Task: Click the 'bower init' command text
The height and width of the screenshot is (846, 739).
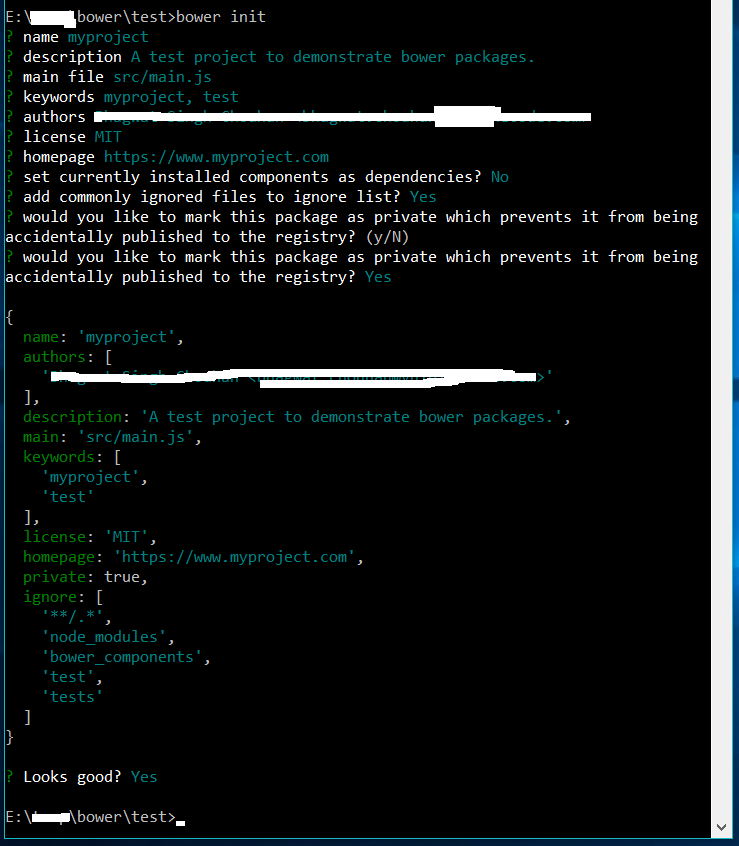Action: tap(221, 17)
